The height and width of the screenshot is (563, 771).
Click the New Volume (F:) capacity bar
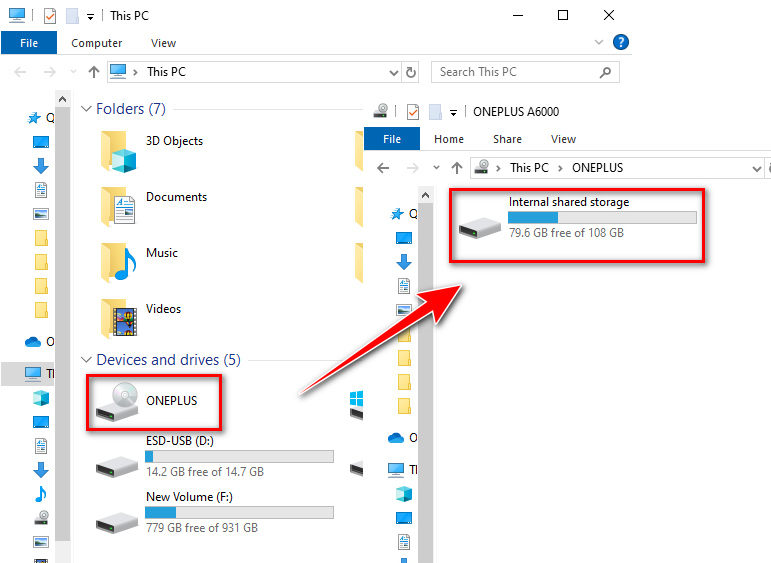point(239,512)
